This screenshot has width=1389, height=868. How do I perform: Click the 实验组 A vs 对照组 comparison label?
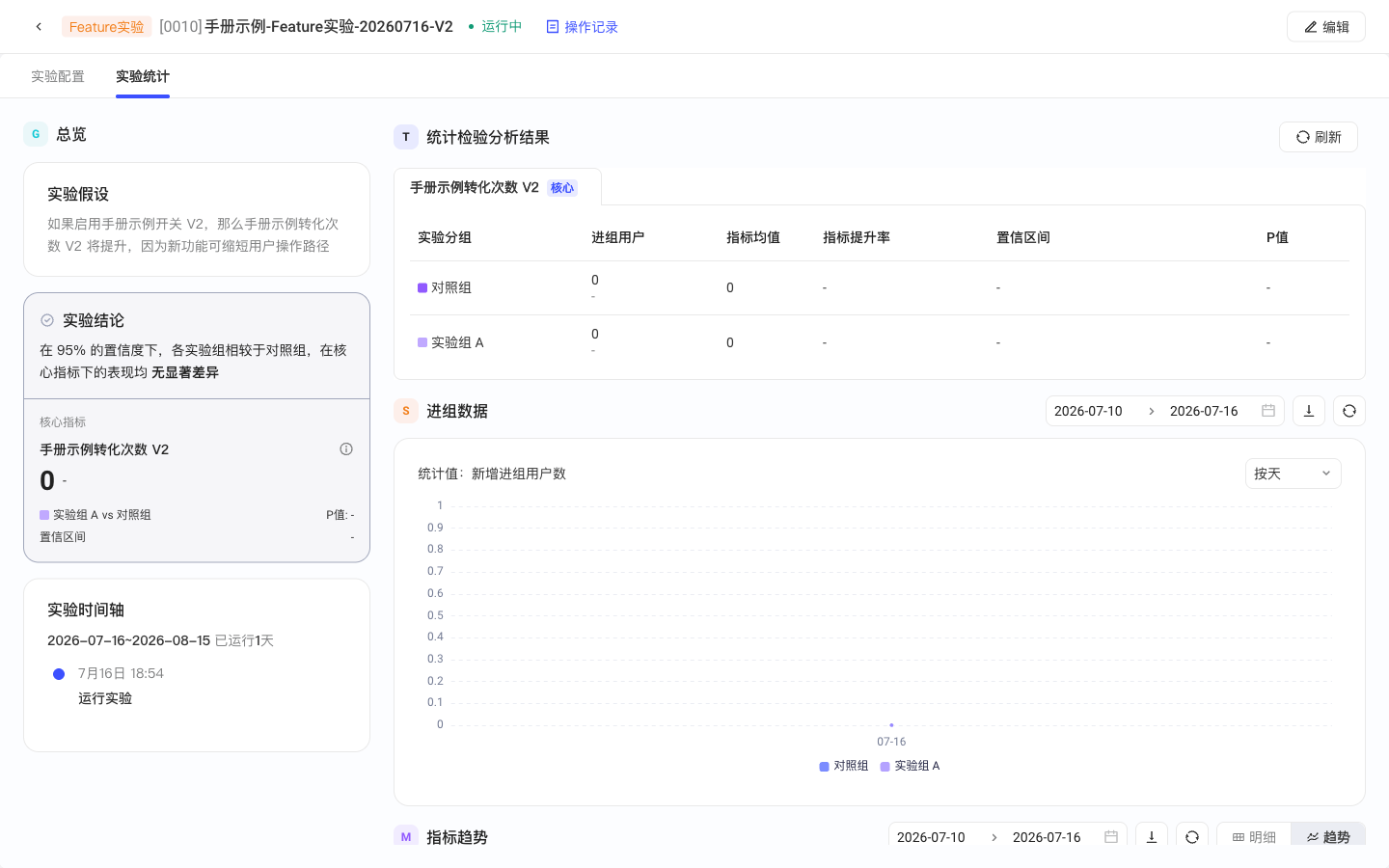point(95,515)
